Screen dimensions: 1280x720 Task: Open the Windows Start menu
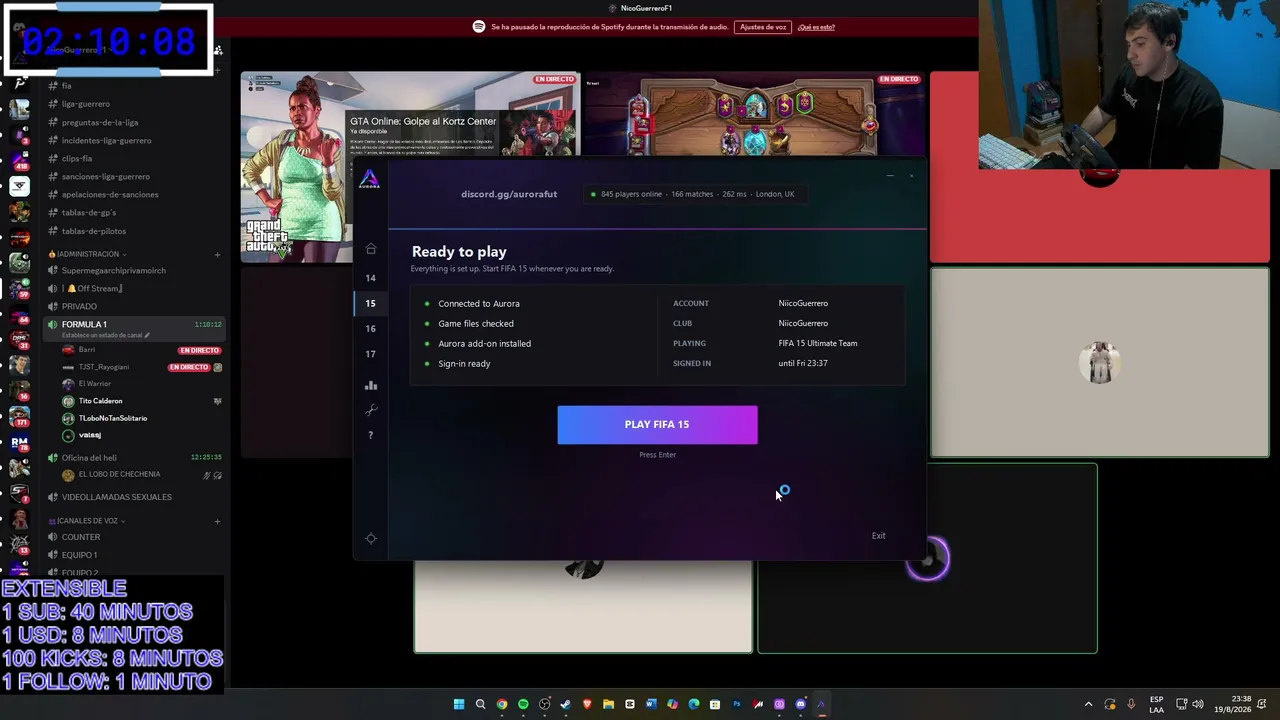[459, 704]
